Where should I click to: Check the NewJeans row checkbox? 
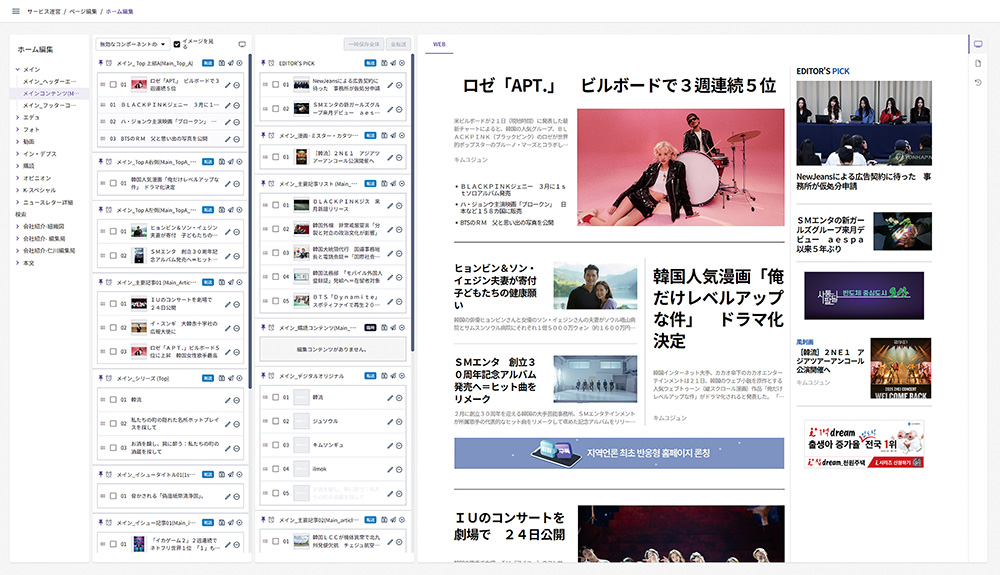click(x=276, y=84)
